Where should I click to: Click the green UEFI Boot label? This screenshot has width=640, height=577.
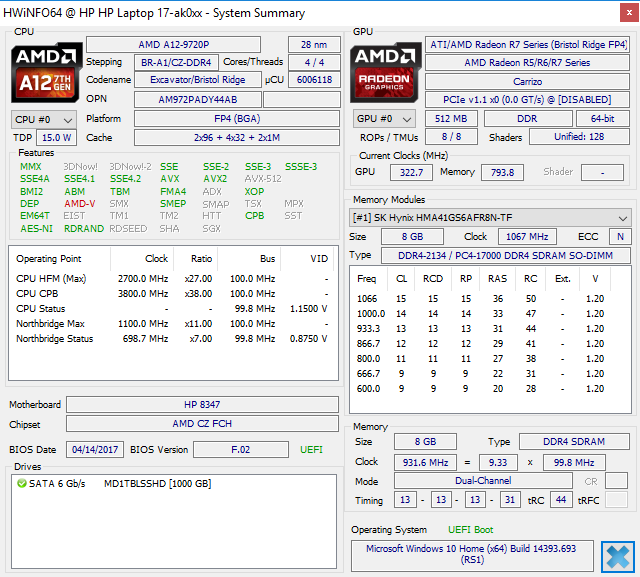(471, 530)
